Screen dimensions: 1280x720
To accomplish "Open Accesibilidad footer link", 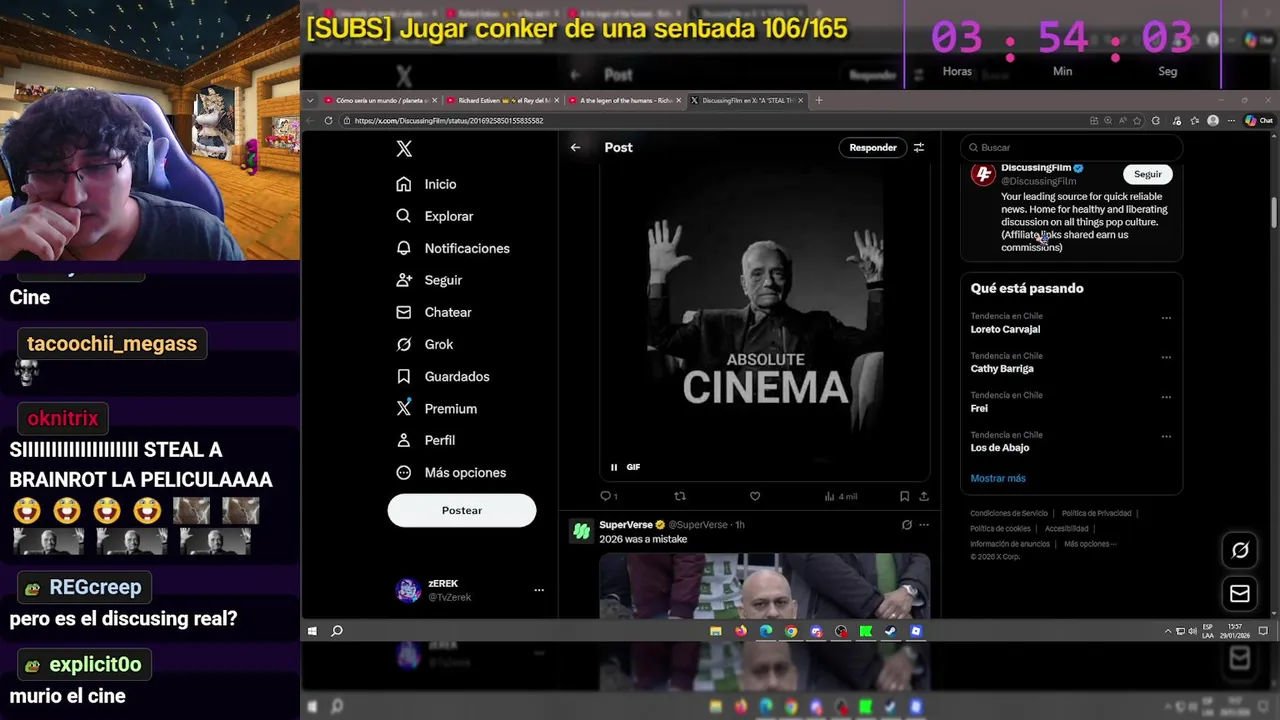I will coord(1067,529).
